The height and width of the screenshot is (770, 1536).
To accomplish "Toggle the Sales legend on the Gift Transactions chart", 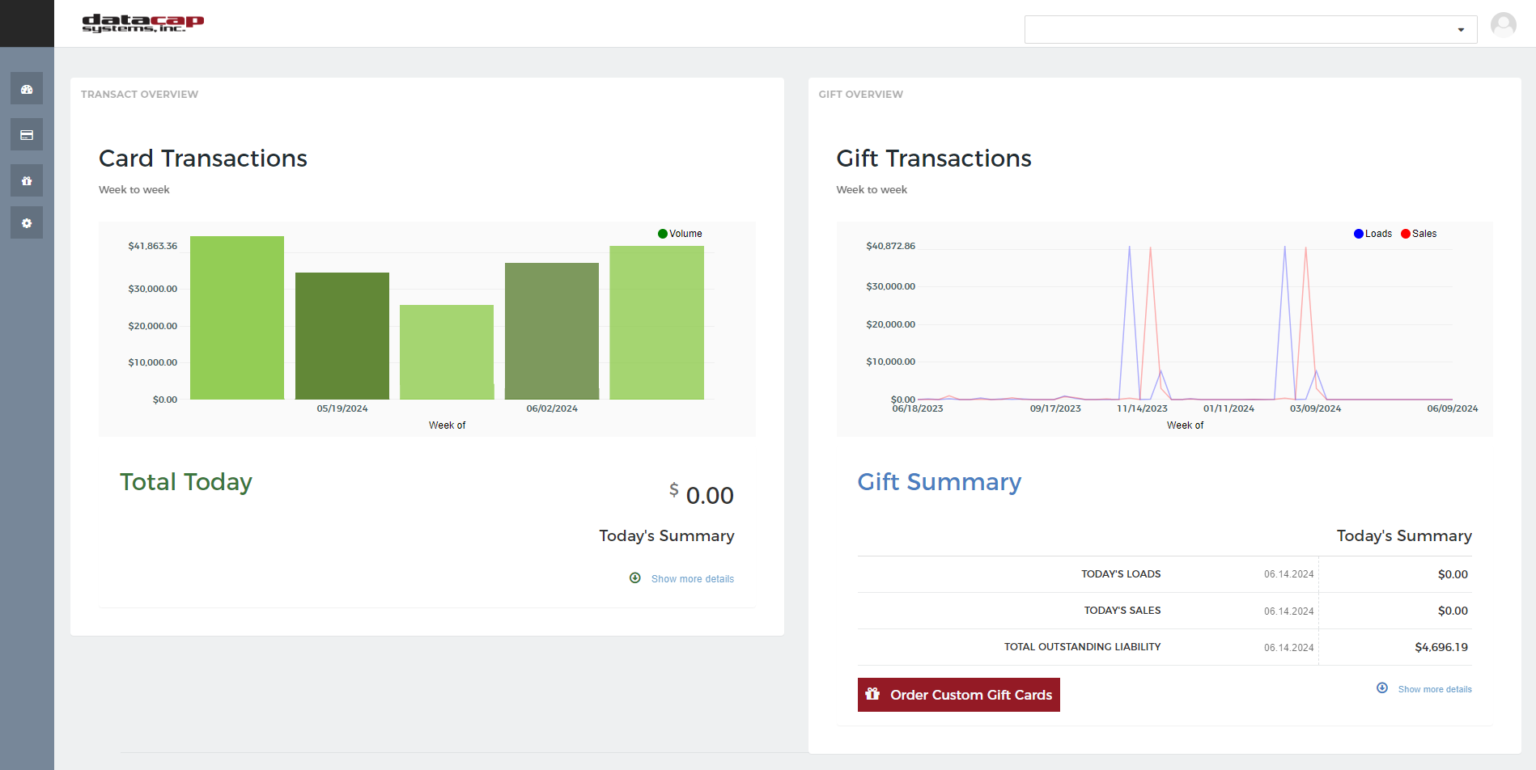I will (1418, 233).
